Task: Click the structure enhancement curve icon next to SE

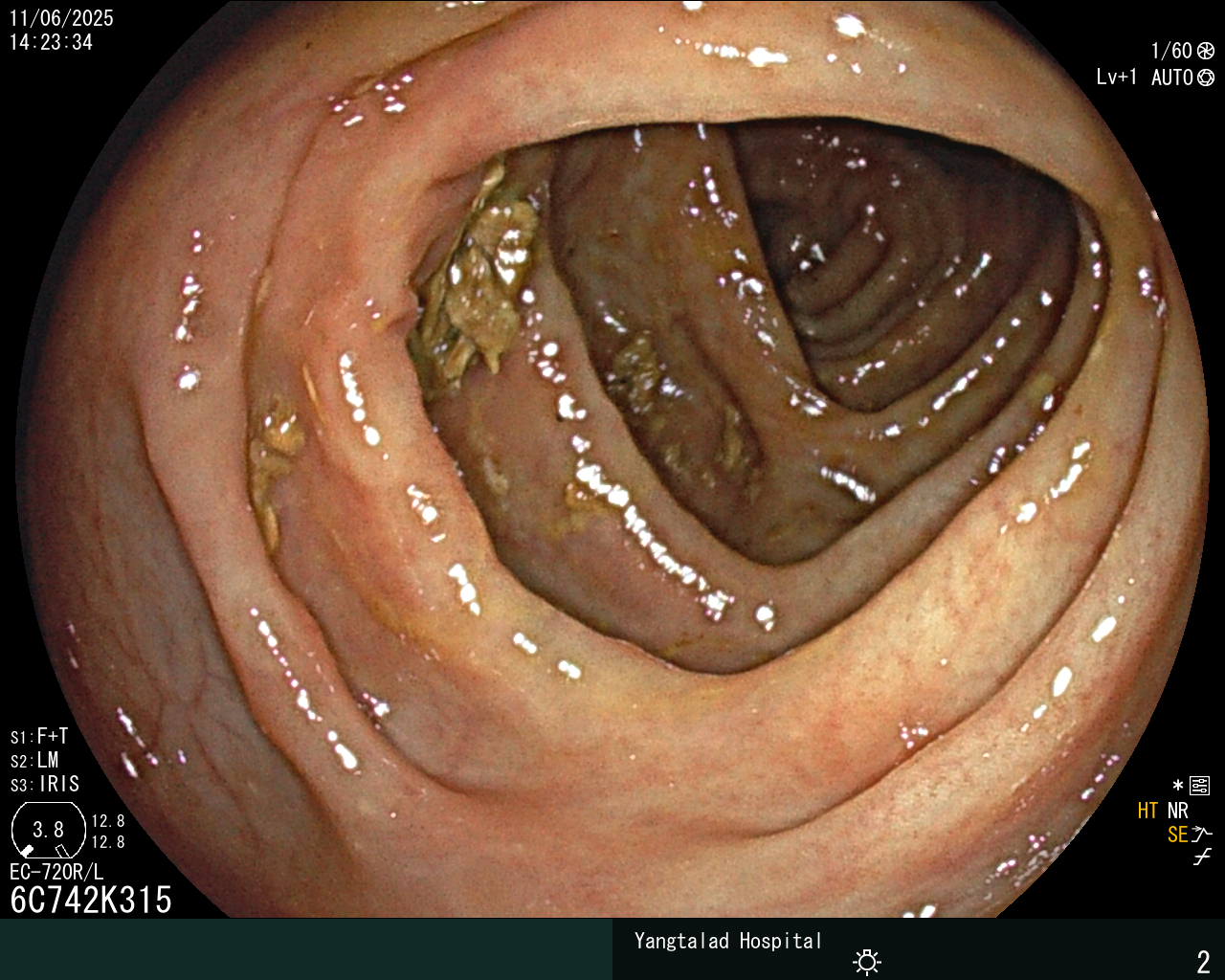Action: click(1202, 835)
